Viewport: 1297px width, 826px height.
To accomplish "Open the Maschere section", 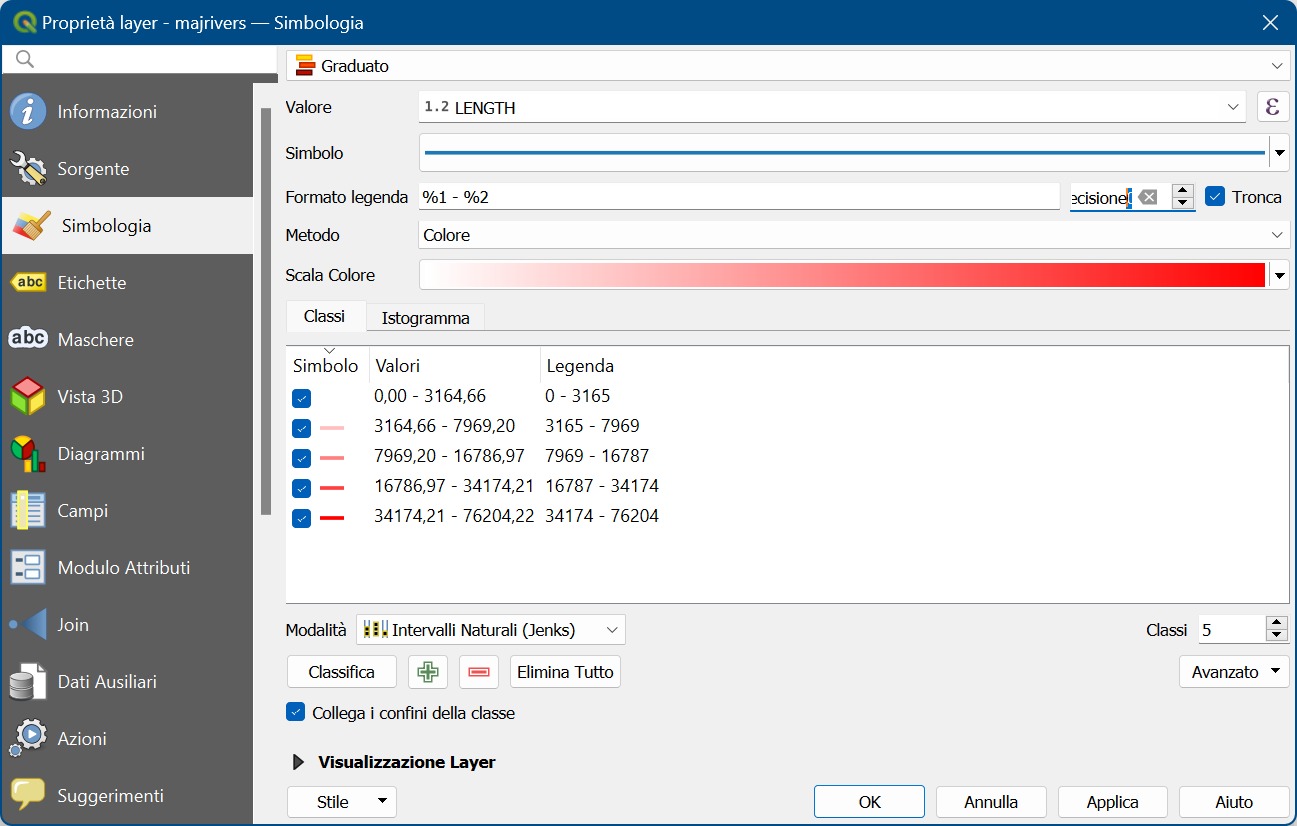I will [126, 340].
